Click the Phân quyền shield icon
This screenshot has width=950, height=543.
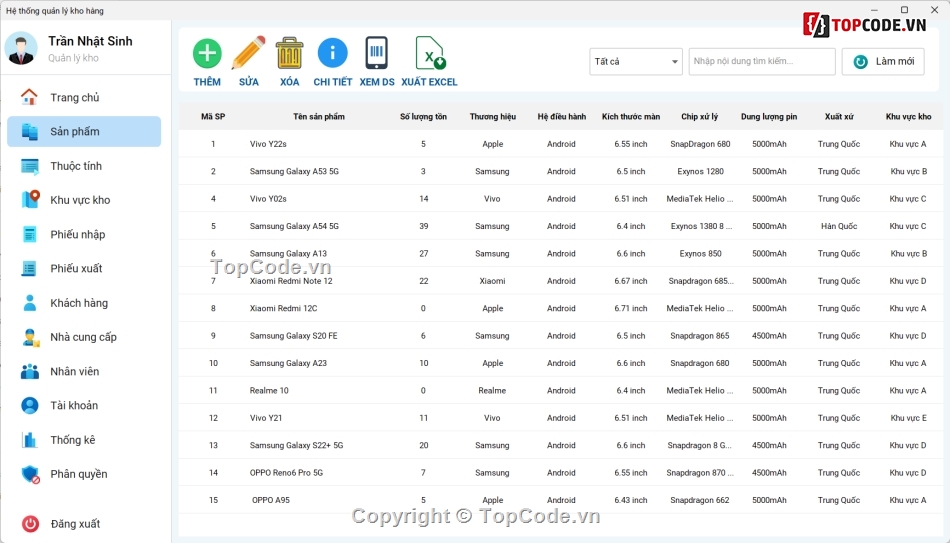click(x=30, y=474)
